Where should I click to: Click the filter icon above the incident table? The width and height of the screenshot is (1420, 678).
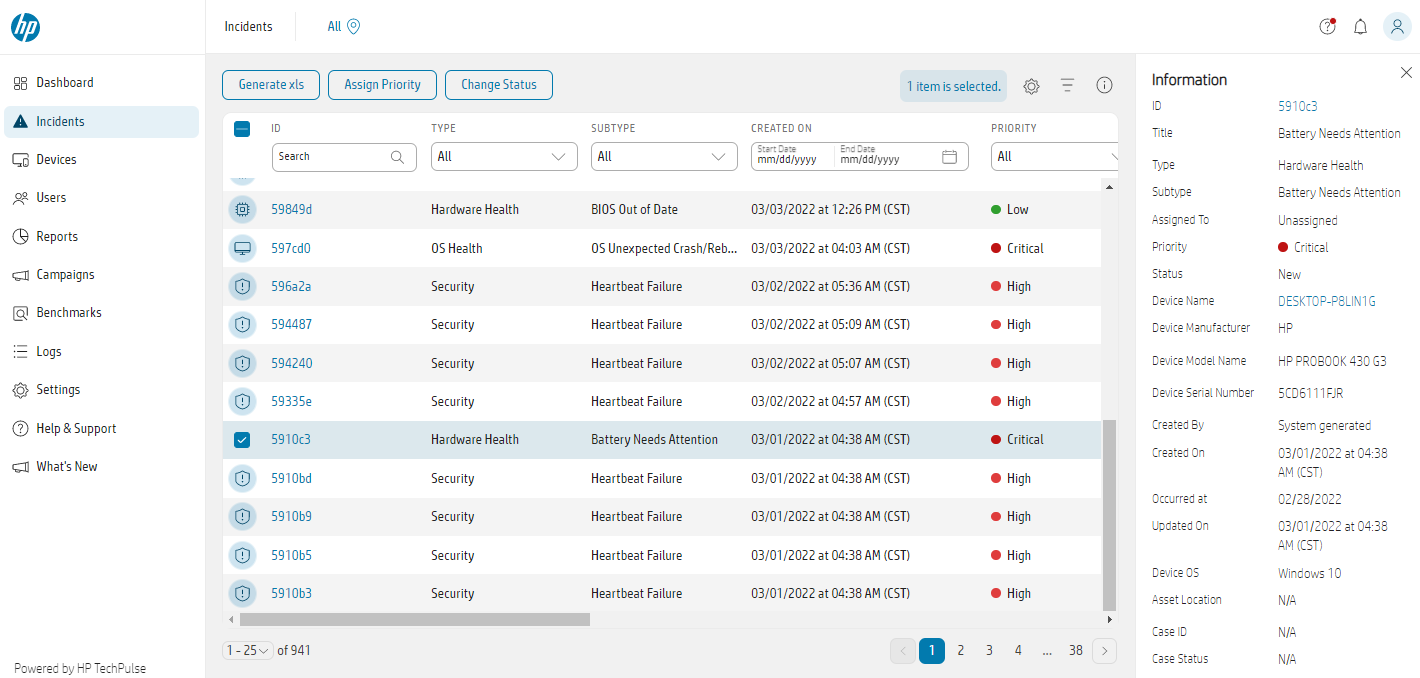[x=1067, y=86]
